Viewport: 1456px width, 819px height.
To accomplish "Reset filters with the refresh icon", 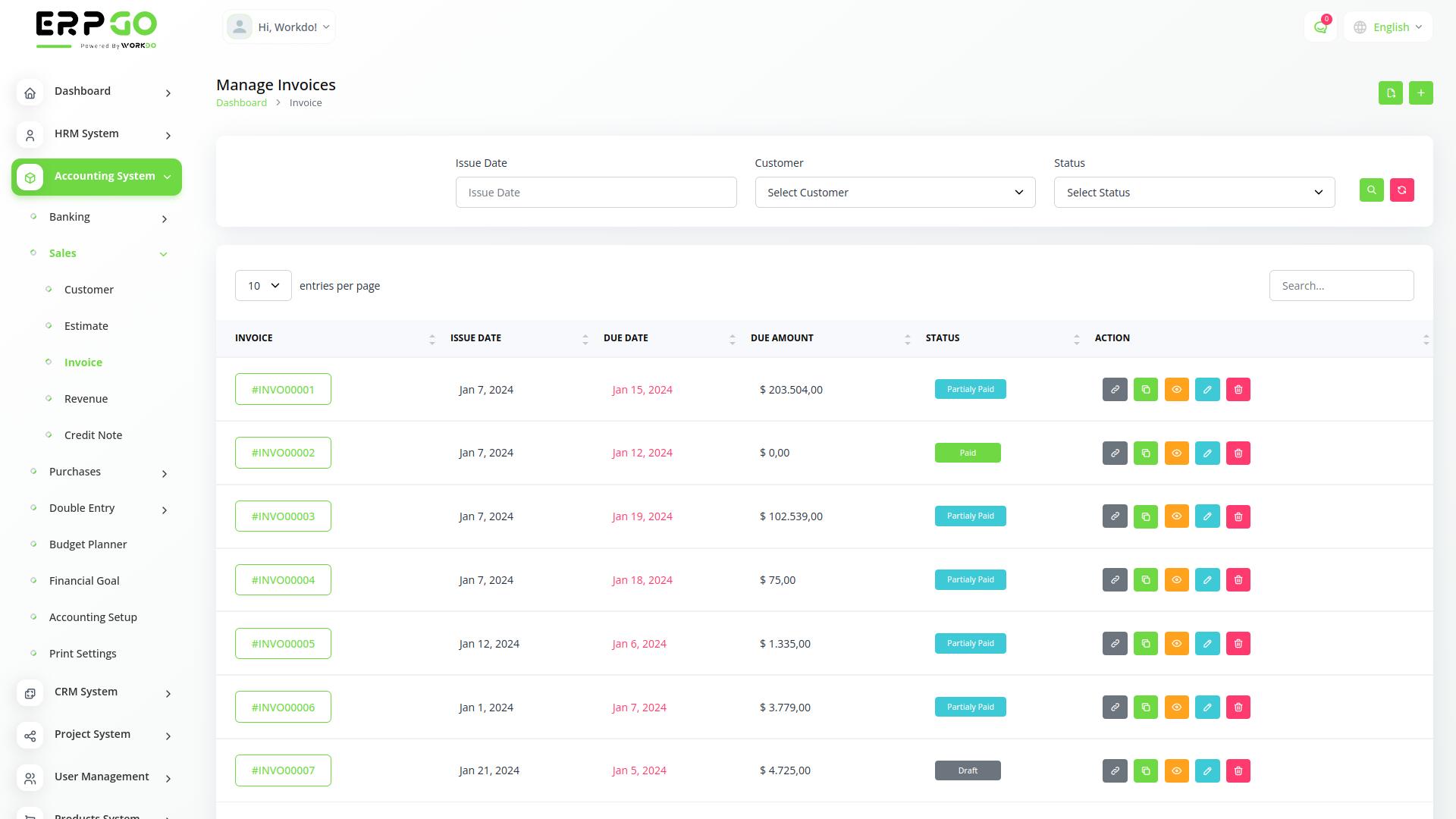I will coord(1402,190).
